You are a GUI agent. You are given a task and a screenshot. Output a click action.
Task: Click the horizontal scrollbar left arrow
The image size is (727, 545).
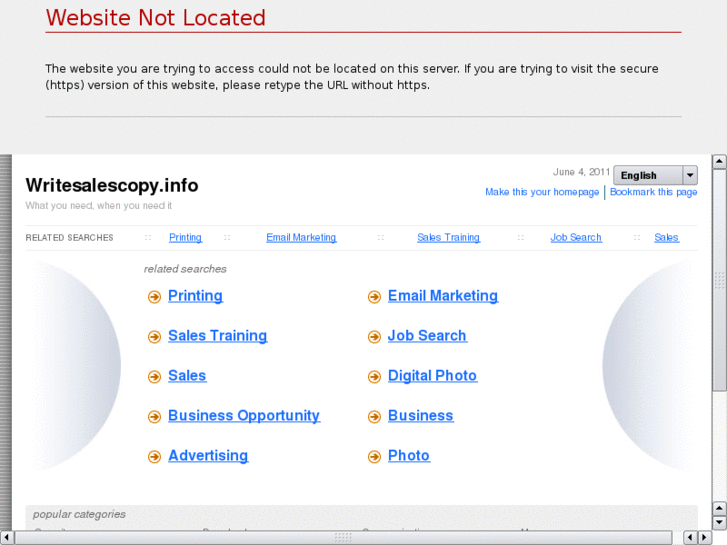(x=6, y=538)
